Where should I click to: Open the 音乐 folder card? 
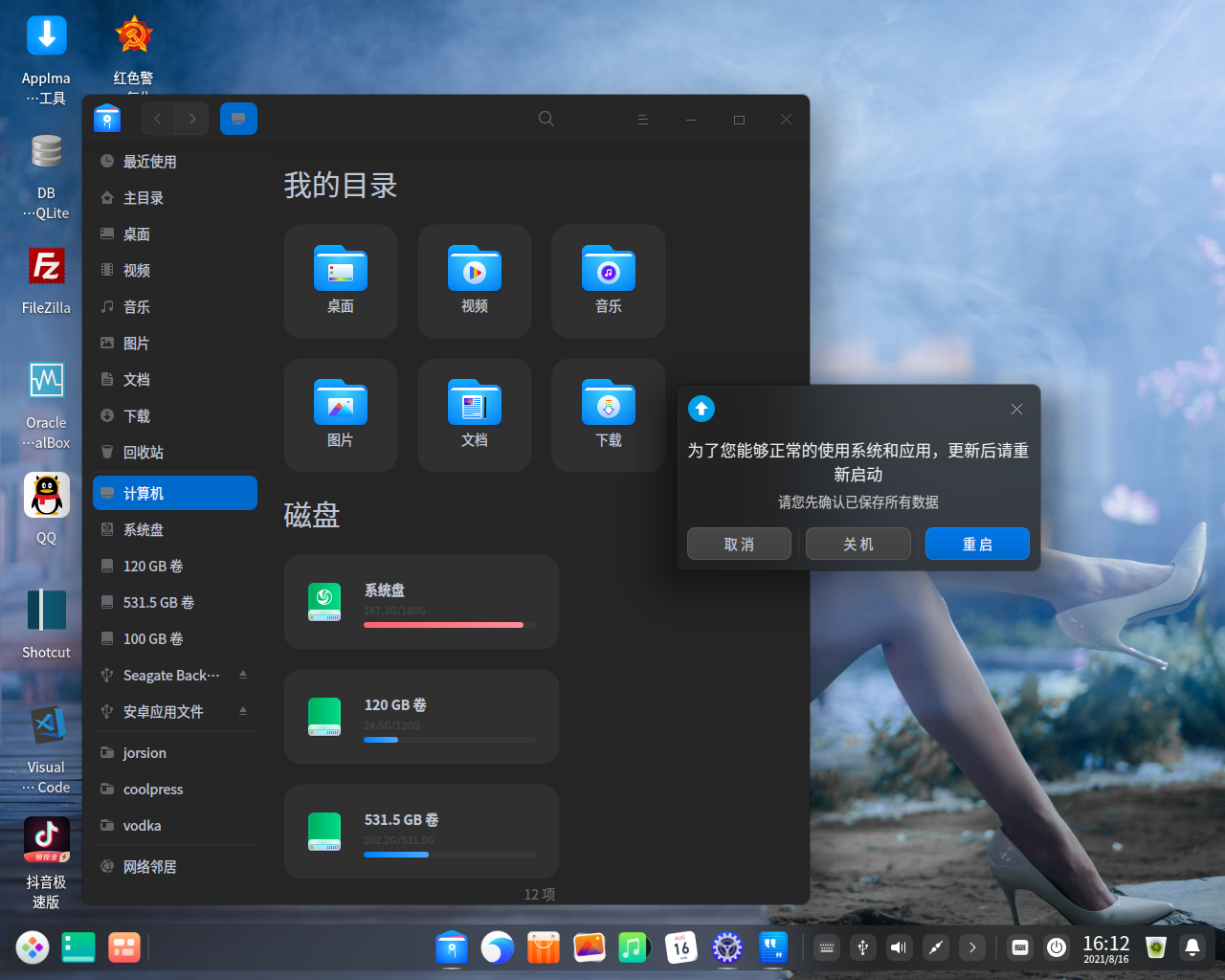pos(609,281)
